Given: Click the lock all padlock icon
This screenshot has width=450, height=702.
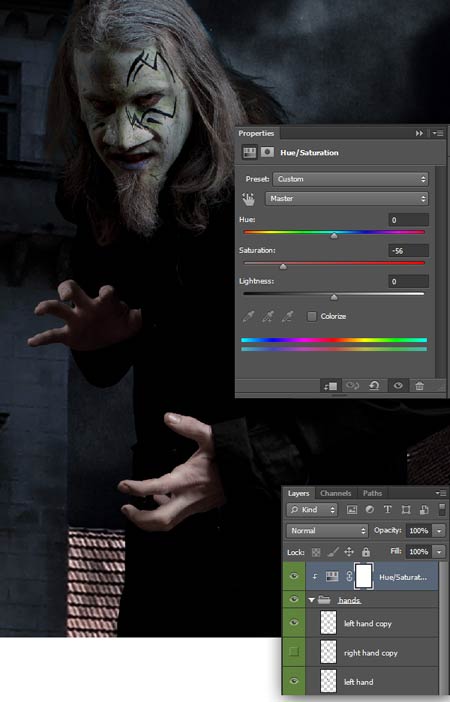Looking at the screenshot, I should (x=366, y=552).
